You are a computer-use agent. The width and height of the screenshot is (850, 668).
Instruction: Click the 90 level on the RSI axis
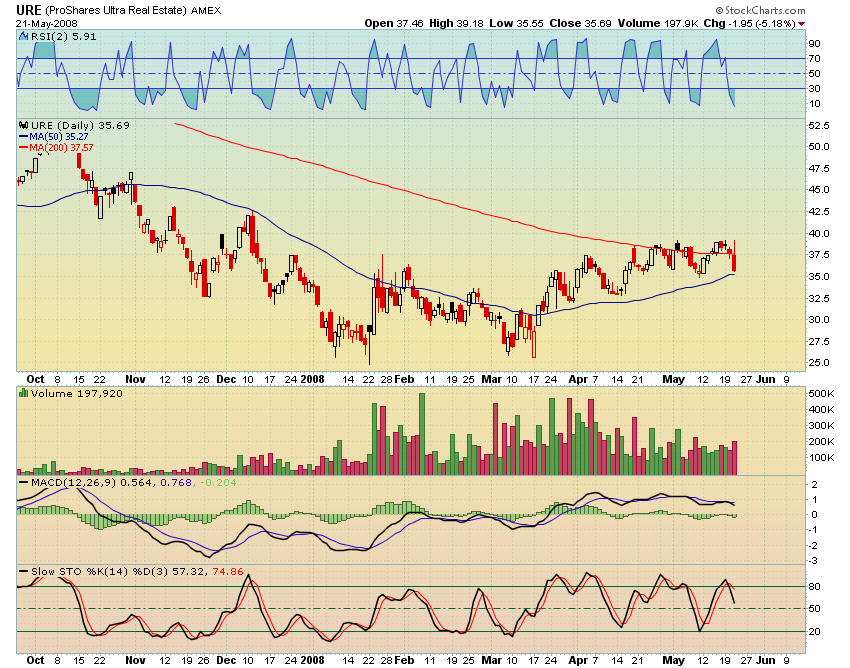tap(814, 43)
